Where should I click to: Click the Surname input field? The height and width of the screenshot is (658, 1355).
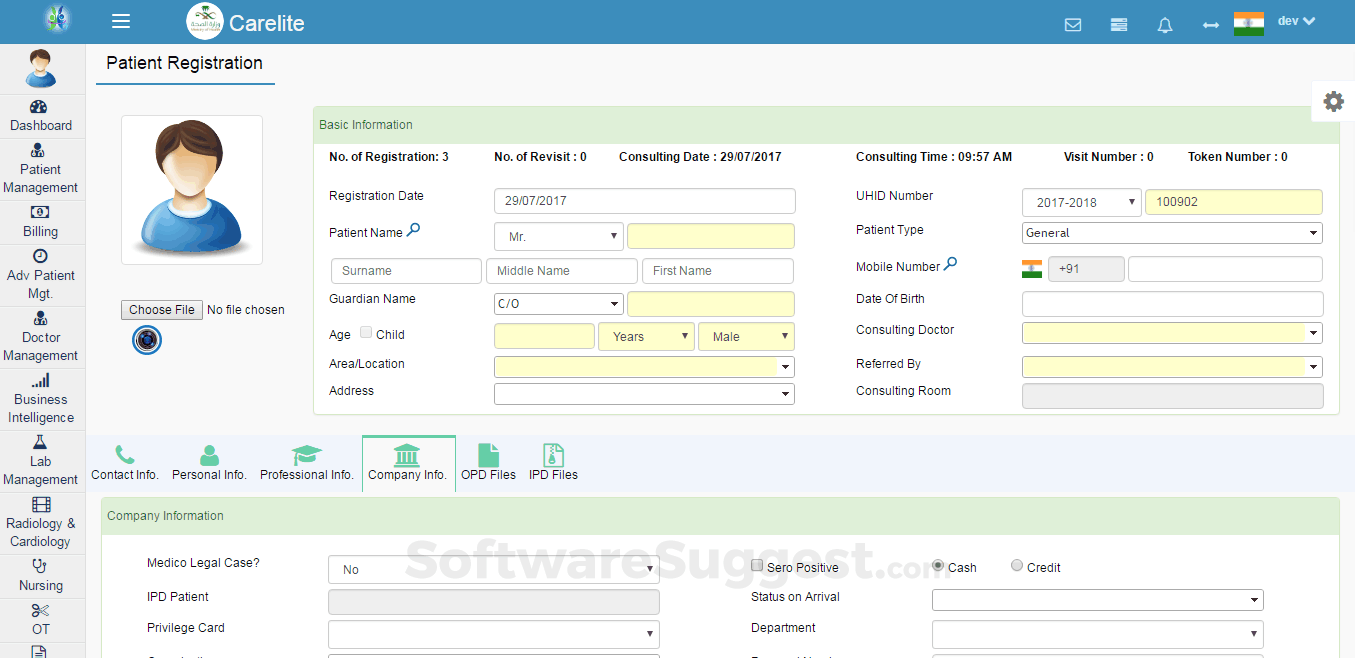pyautogui.click(x=406, y=271)
